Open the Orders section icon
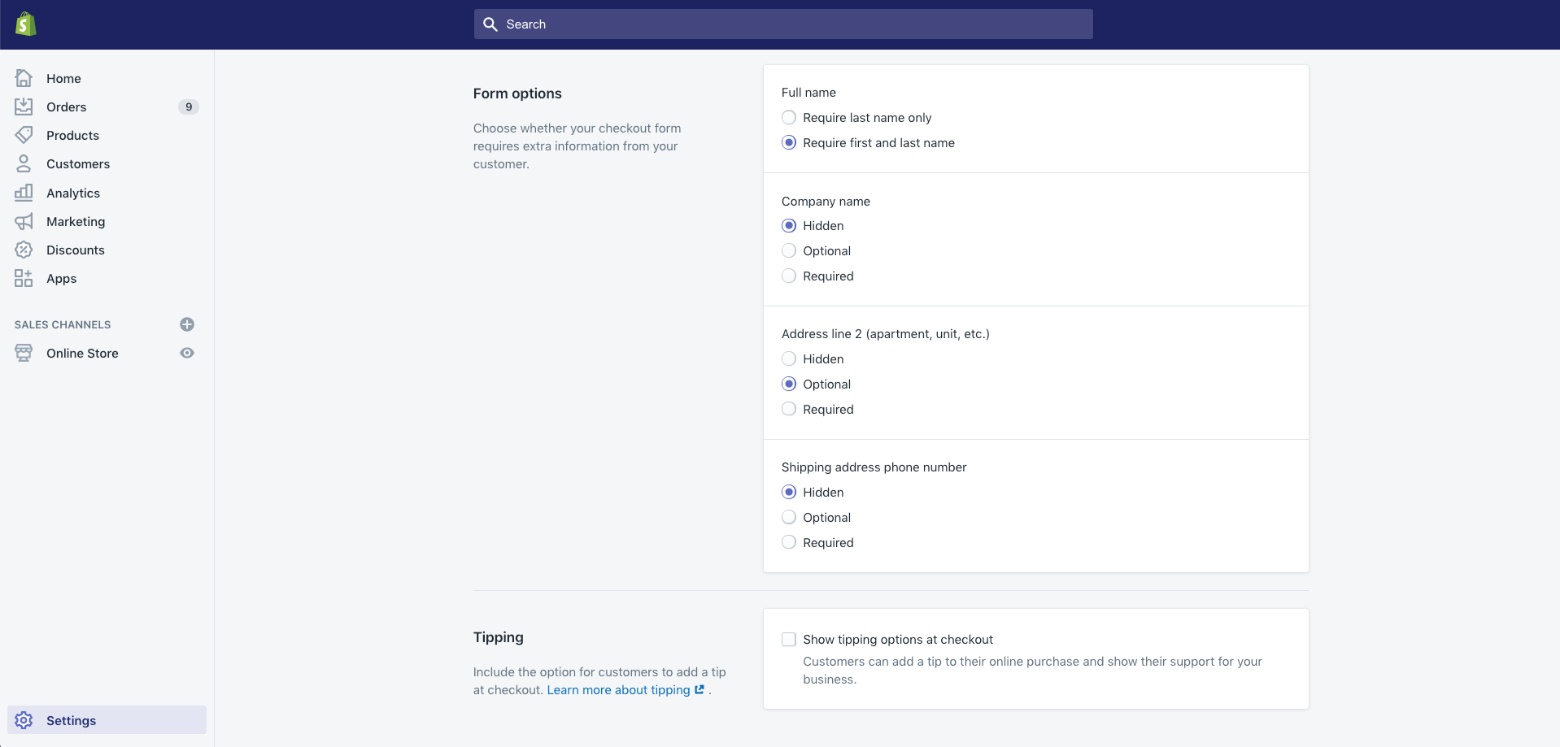The image size is (1560, 747). tap(24, 107)
